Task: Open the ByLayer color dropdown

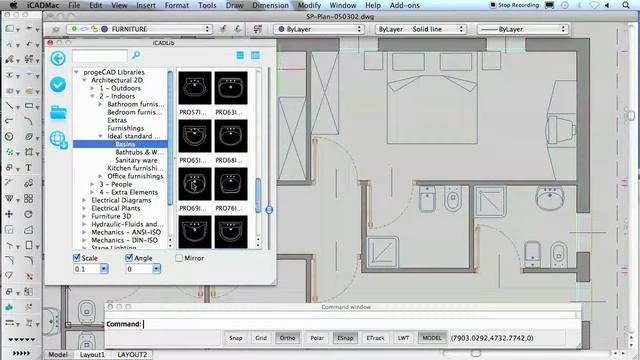Action: tap(319, 29)
